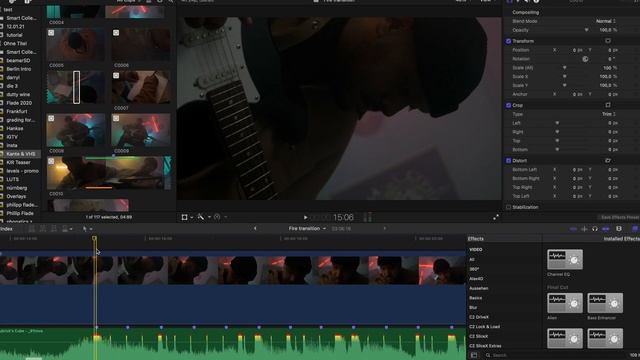Select the Blur effects category
The height and width of the screenshot is (360, 640).
[473, 308]
